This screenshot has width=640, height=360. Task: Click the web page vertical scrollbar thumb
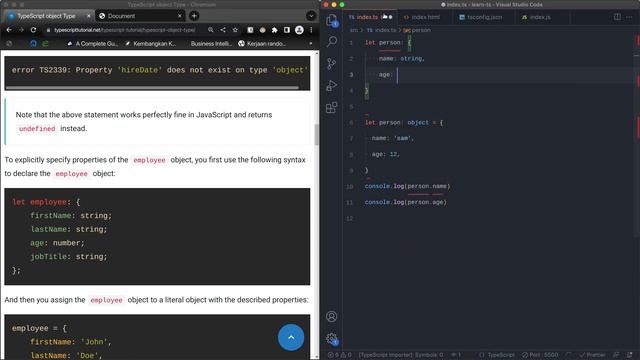(x=316, y=134)
